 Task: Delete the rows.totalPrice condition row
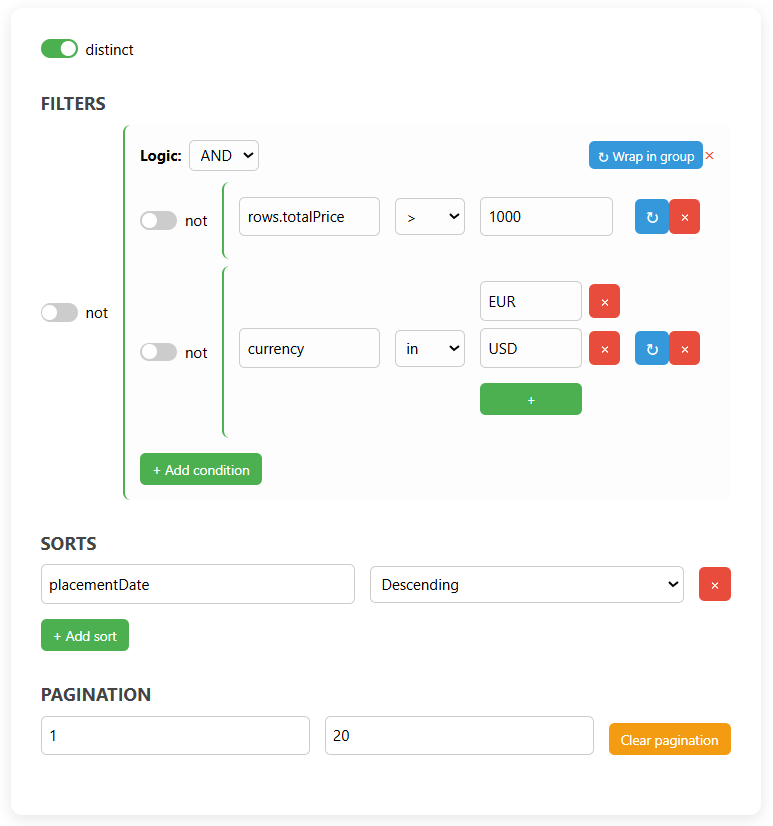tap(685, 216)
